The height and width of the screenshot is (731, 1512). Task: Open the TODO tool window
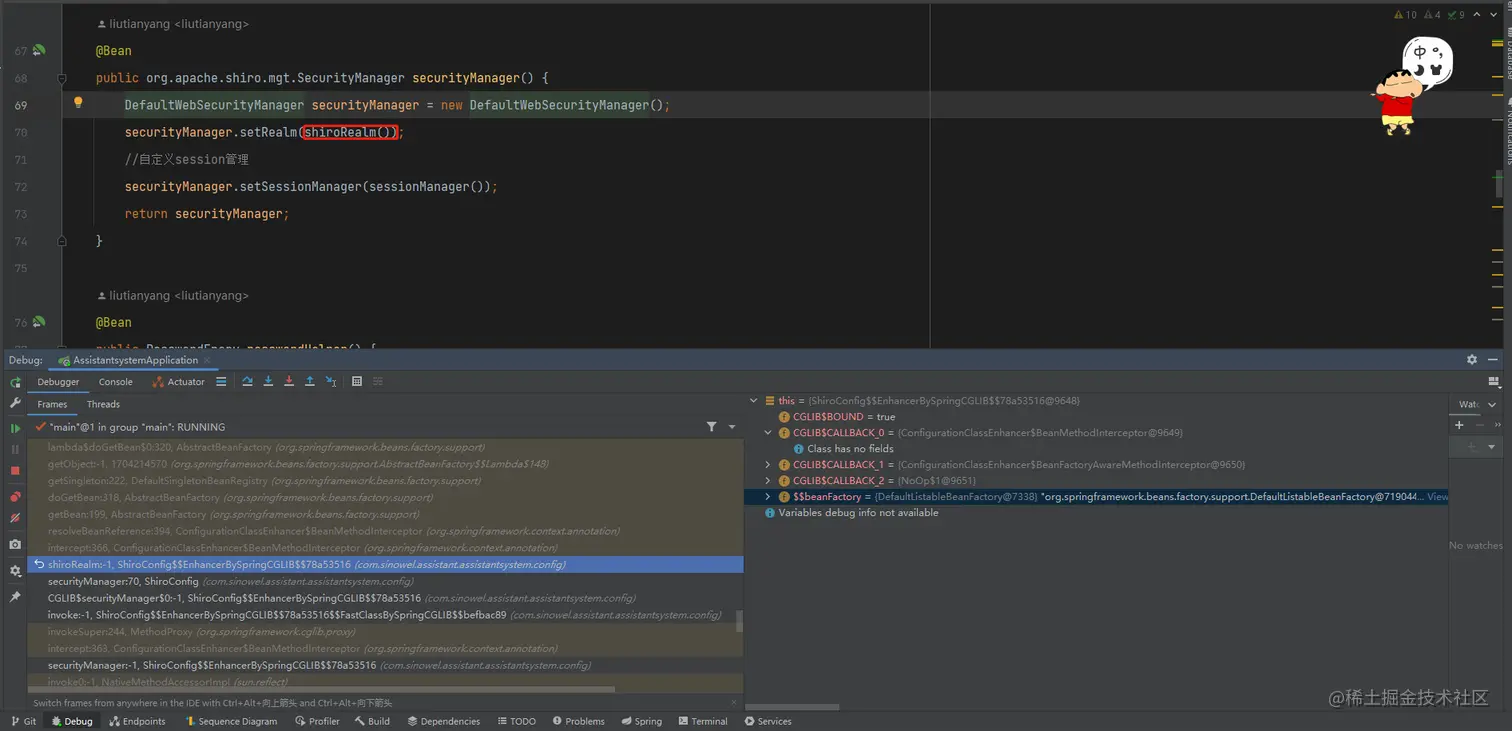tap(516, 721)
